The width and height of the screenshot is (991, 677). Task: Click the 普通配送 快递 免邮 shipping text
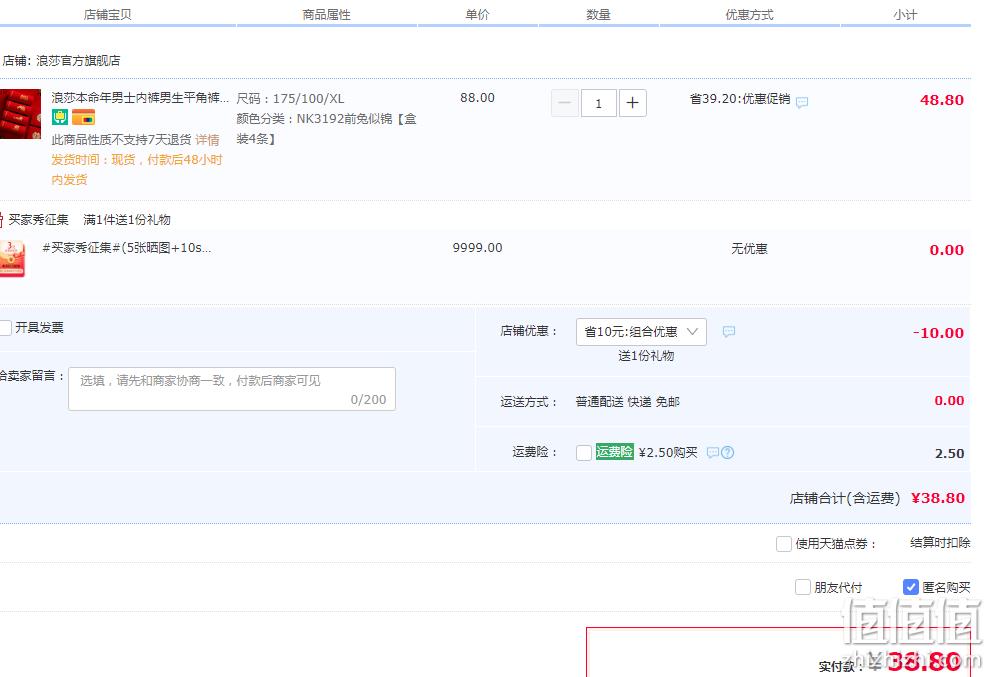click(628, 402)
